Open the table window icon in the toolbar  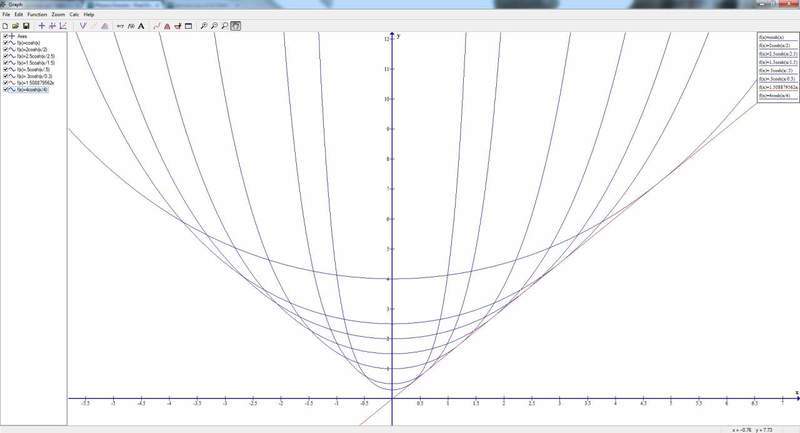[x=187, y=26]
